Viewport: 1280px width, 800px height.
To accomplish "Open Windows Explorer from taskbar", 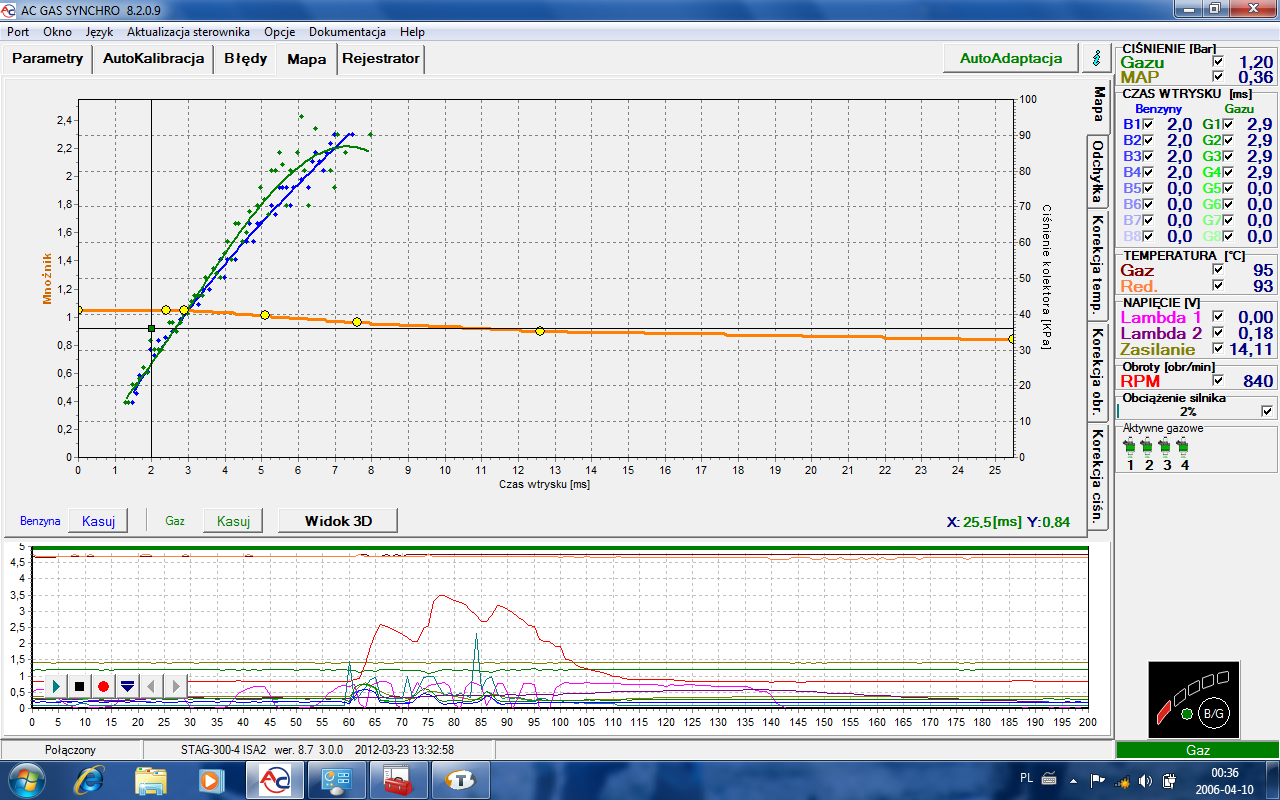I will click(151, 779).
